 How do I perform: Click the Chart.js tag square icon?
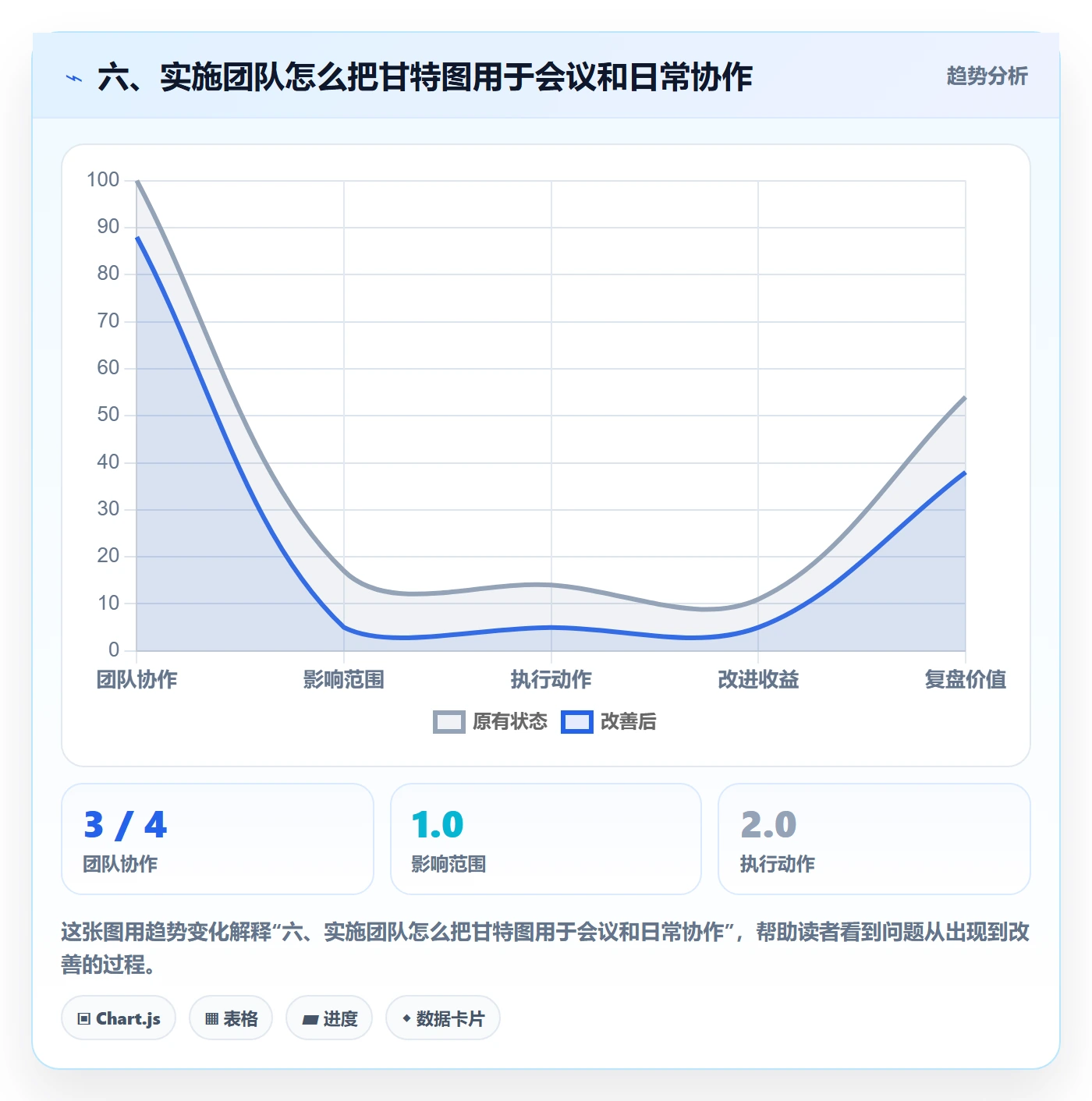click(84, 1019)
